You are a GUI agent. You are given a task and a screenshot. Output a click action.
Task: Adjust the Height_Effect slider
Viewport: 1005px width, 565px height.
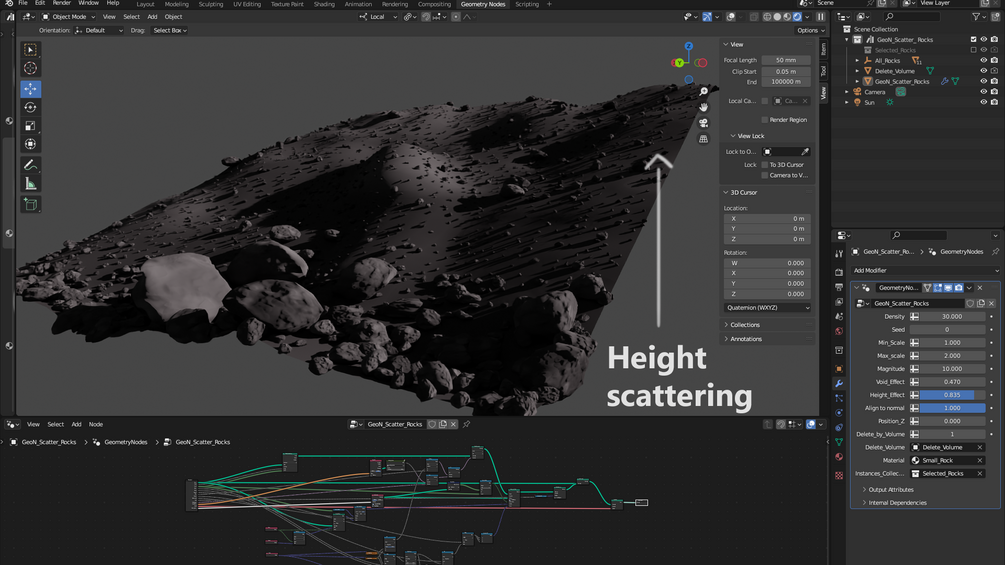click(x=951, y=395)
